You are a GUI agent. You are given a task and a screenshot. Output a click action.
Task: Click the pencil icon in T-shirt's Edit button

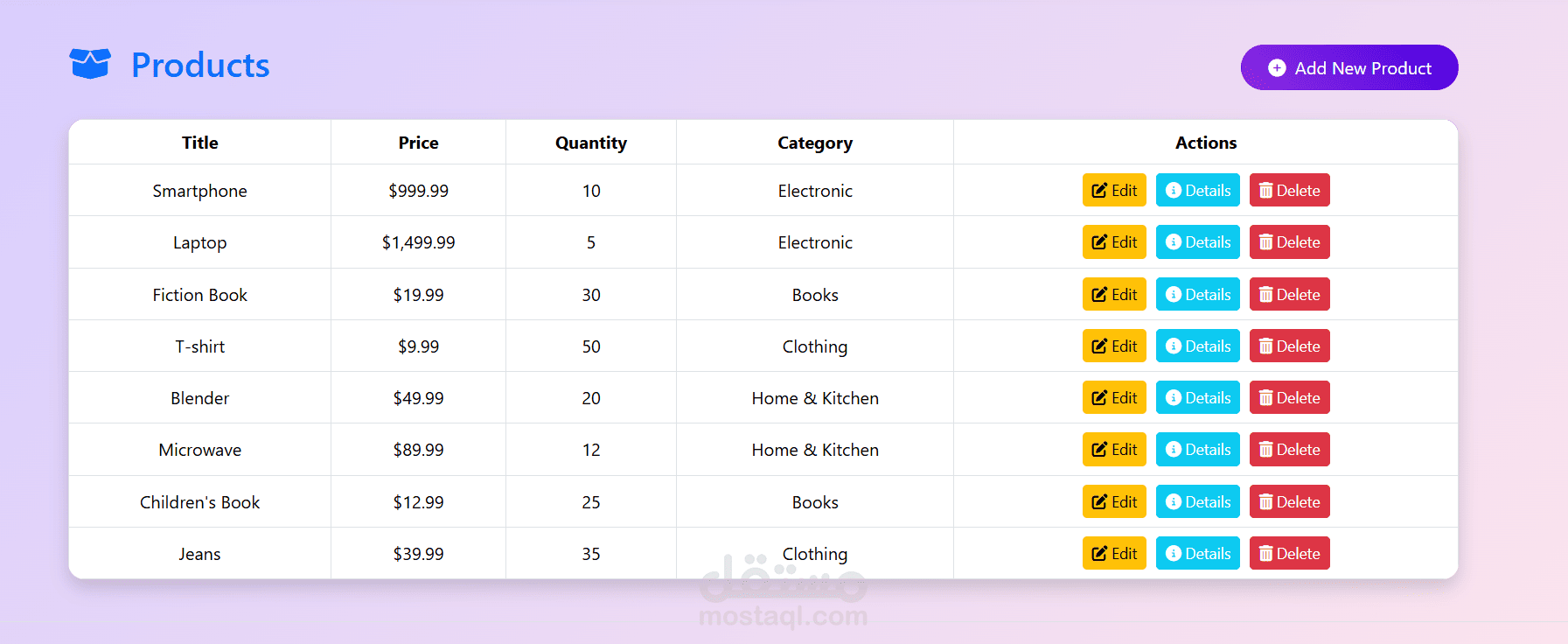tap(1099, 346)
